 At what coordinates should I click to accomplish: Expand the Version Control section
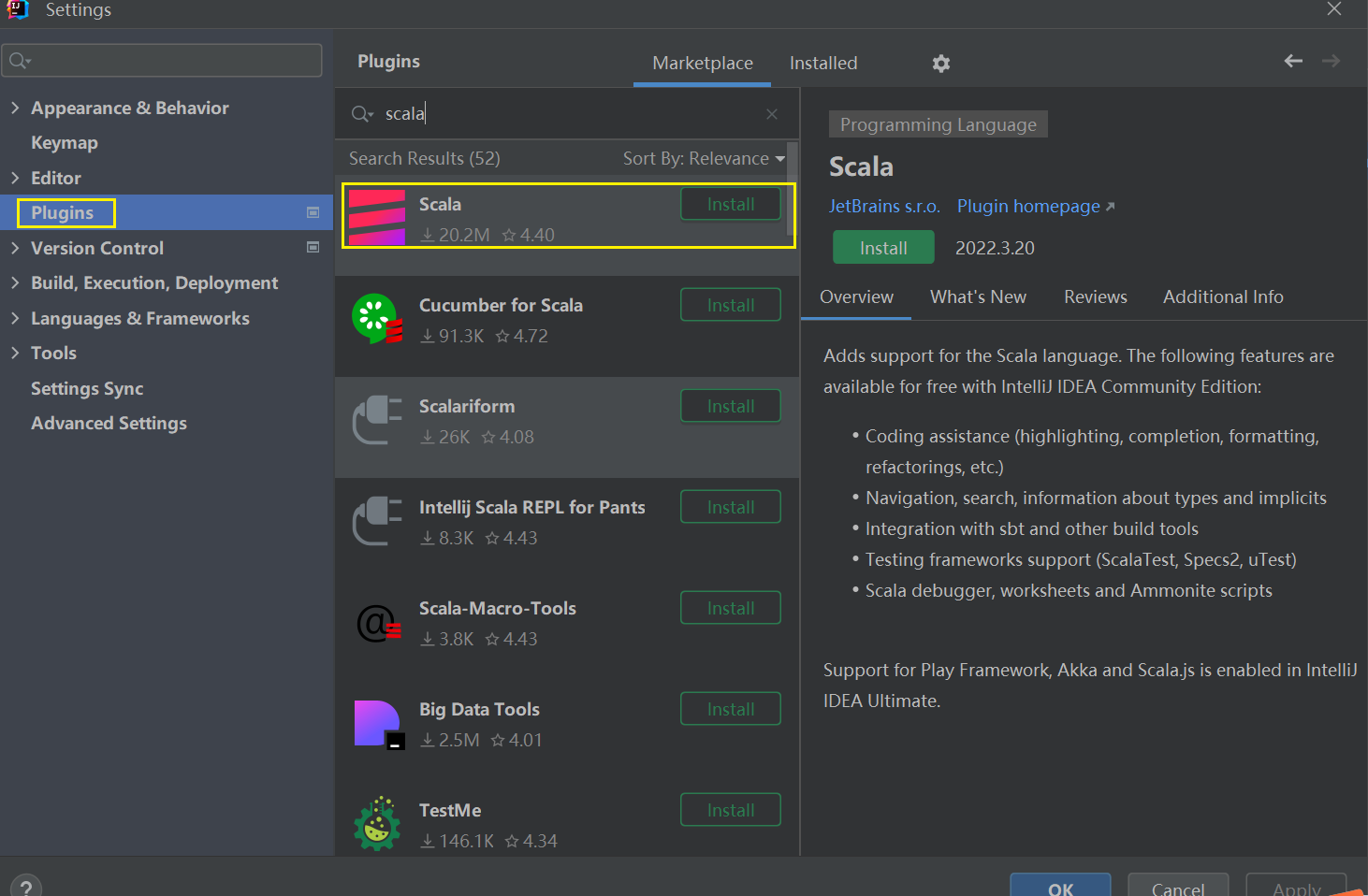pos(15,248)
